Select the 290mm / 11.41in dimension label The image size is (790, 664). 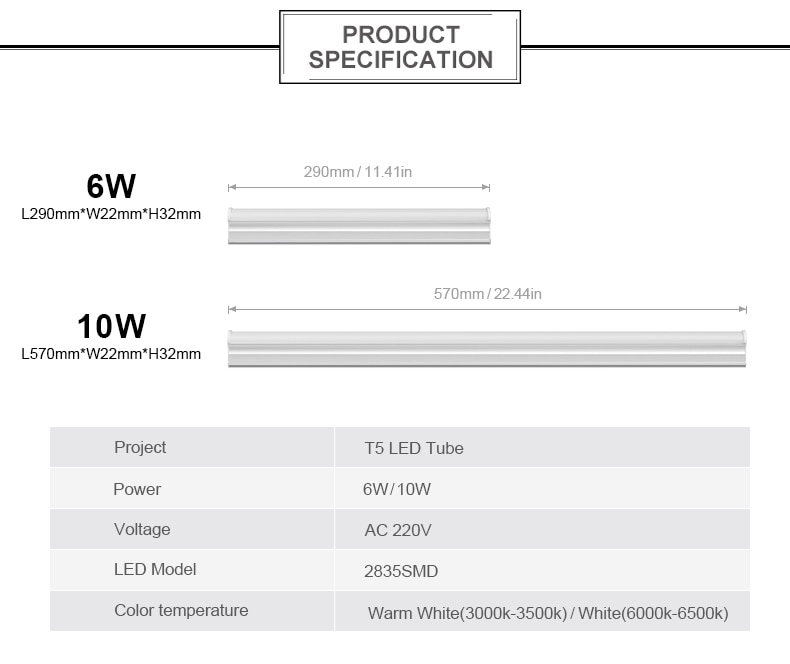point(358,172)
